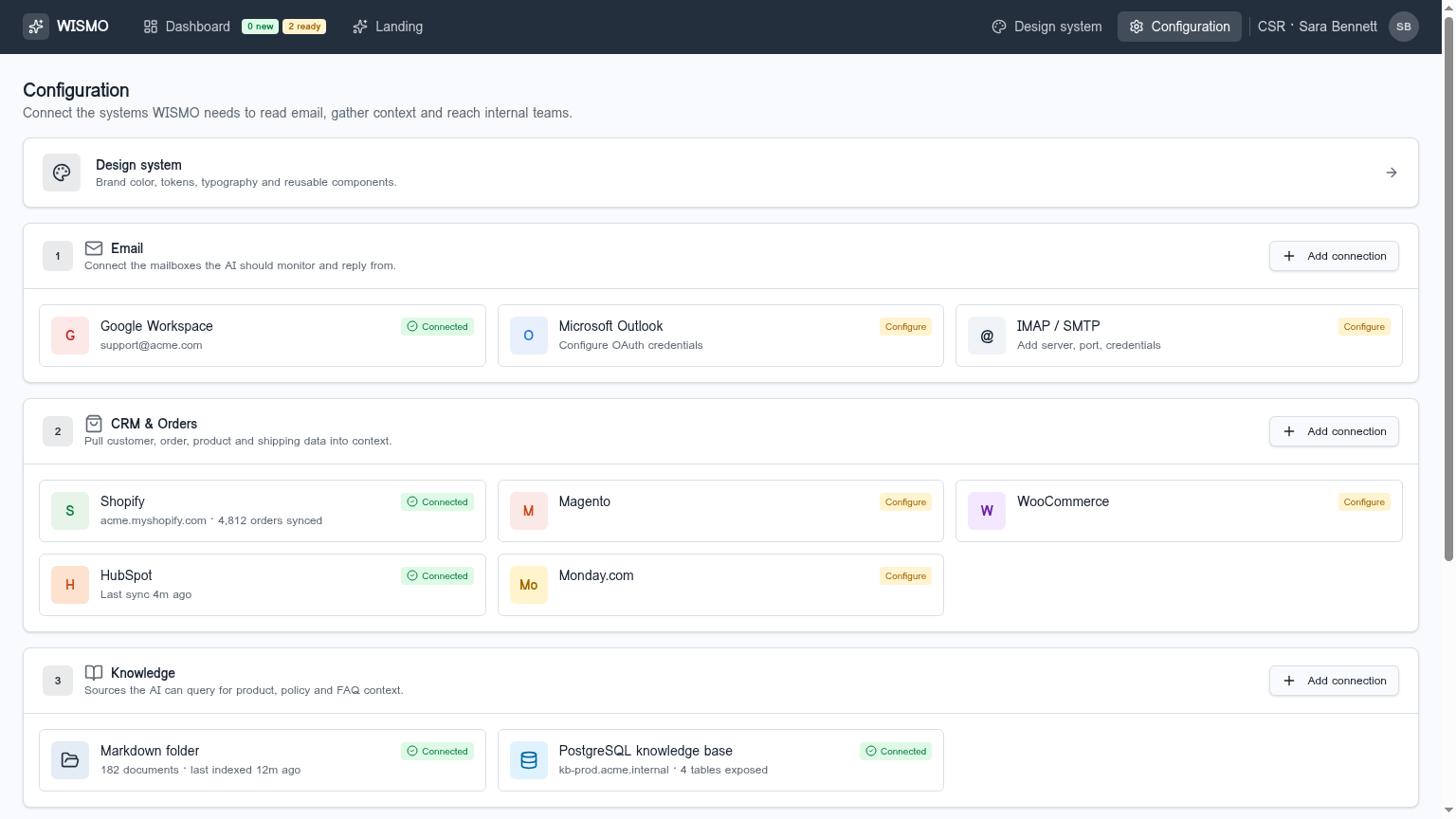Click shopping bag icon beside CRM & Orders
This screenshot has height=819, width=1456.
coord(94,424)
